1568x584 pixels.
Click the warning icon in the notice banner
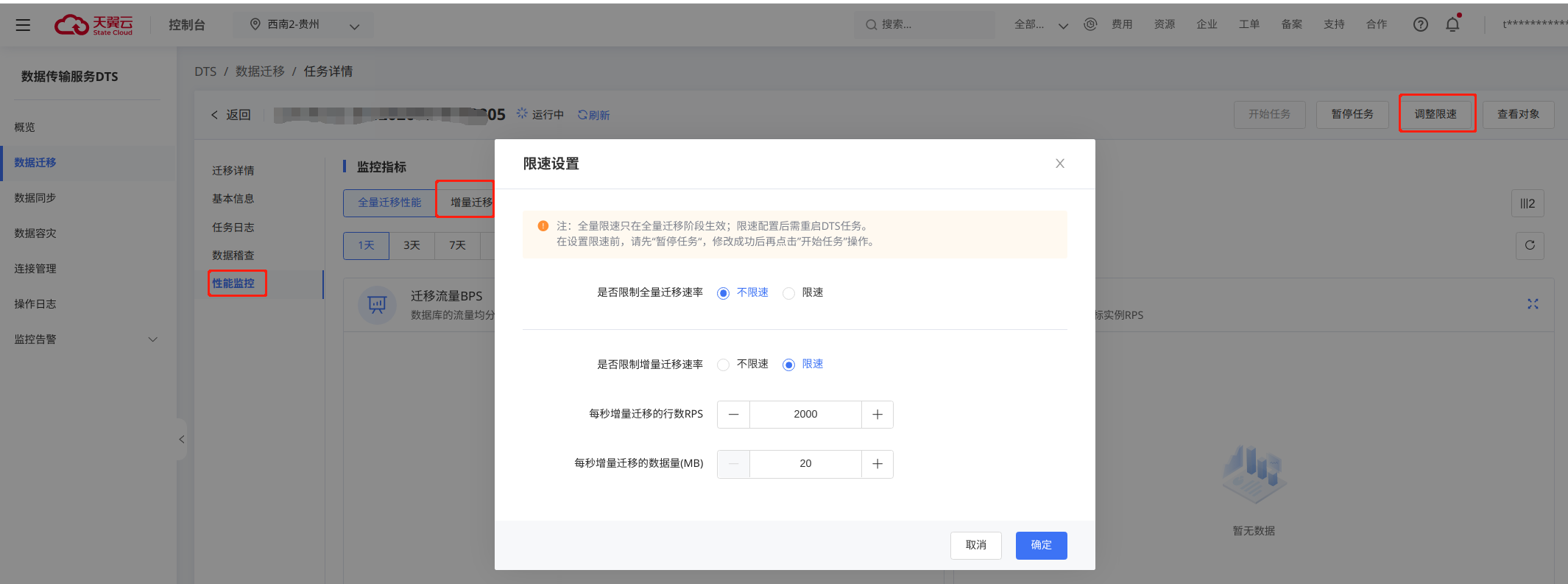tap(543, 226)
